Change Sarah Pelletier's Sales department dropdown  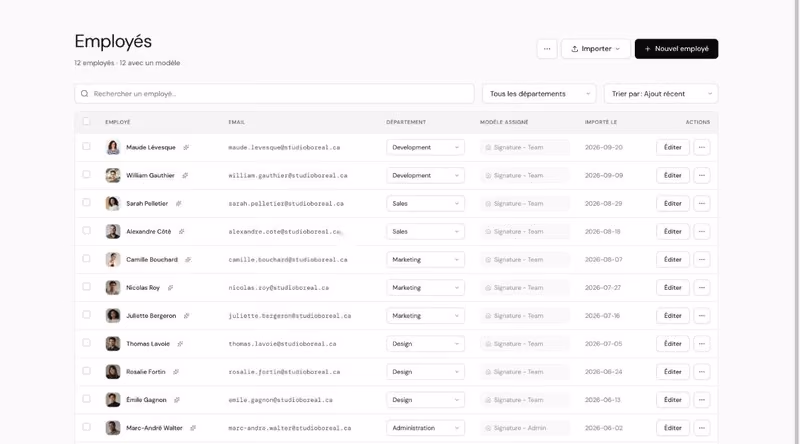point(426,204)
